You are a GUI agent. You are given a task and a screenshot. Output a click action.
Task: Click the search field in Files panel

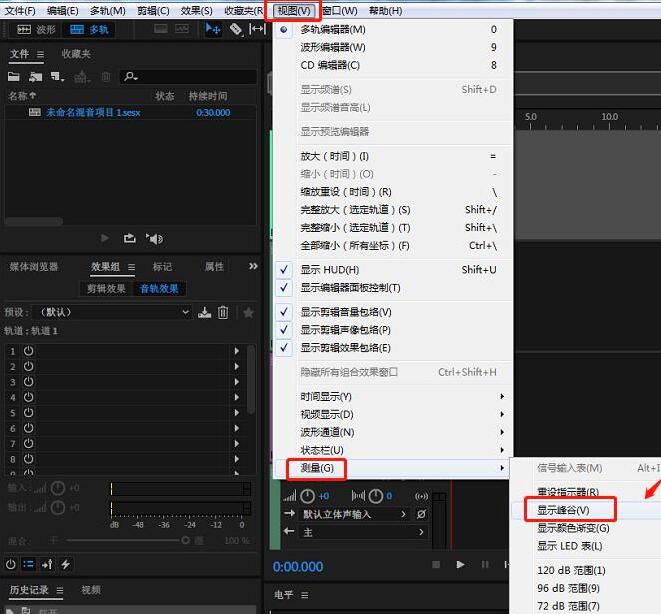click(188, 77)
